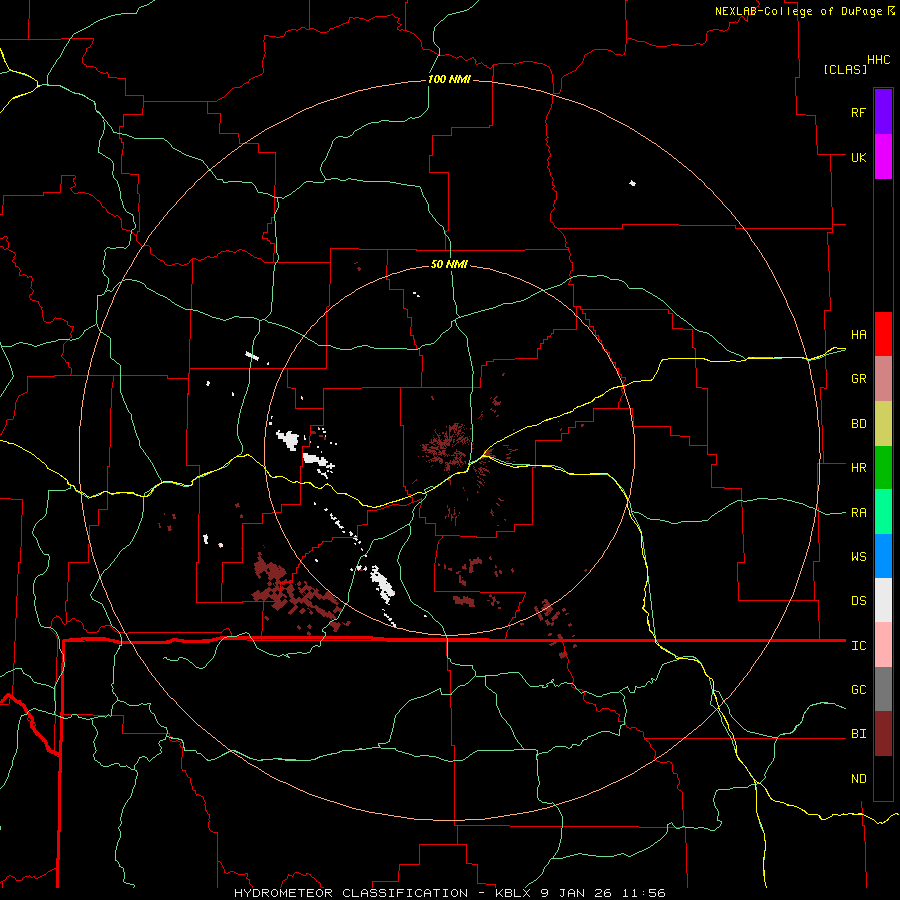Click the 'GC' legend label
The image size is (900, 900).
coord(859,690)
